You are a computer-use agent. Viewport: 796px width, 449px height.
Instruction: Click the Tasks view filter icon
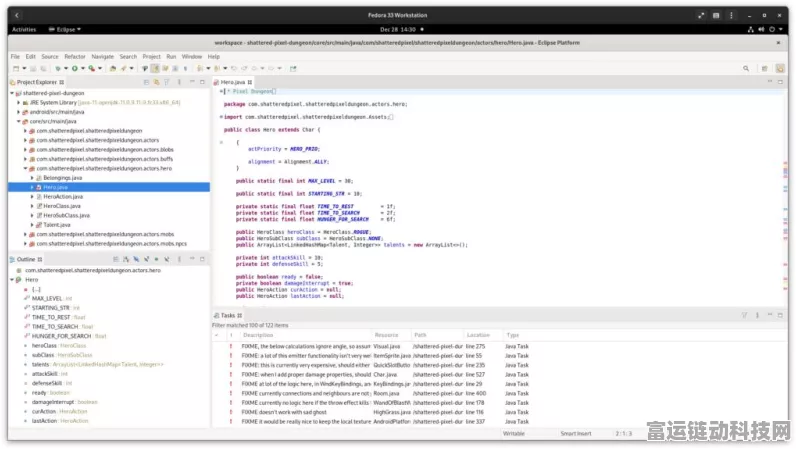[x=744, y=315]
